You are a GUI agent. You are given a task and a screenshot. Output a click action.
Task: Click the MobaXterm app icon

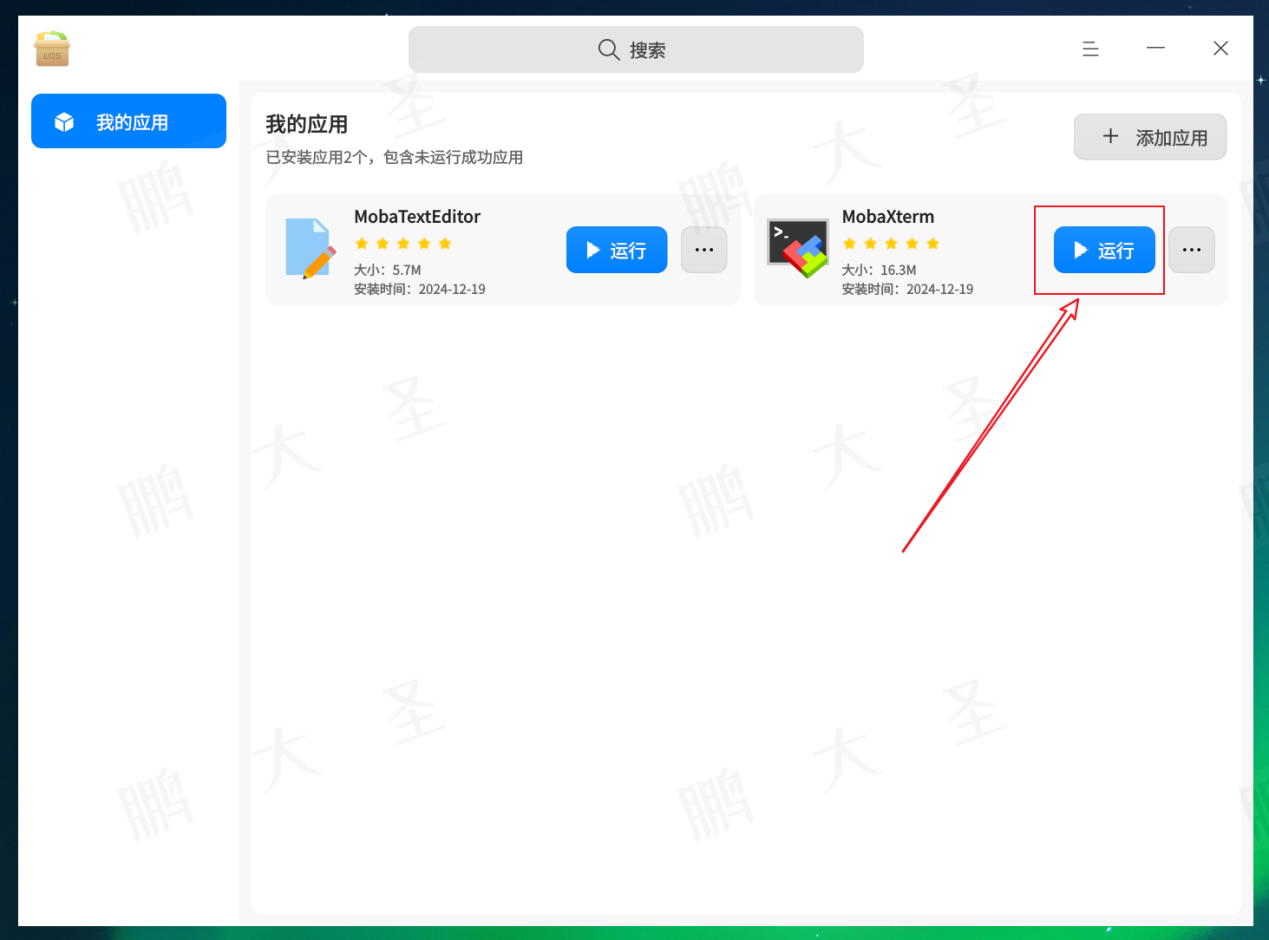(798, 249)
